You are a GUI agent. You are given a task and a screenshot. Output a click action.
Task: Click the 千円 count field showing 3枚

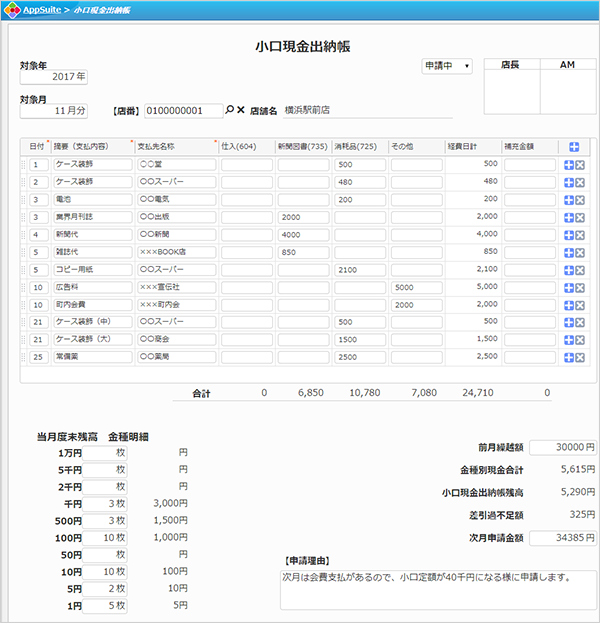pos(105,504)
